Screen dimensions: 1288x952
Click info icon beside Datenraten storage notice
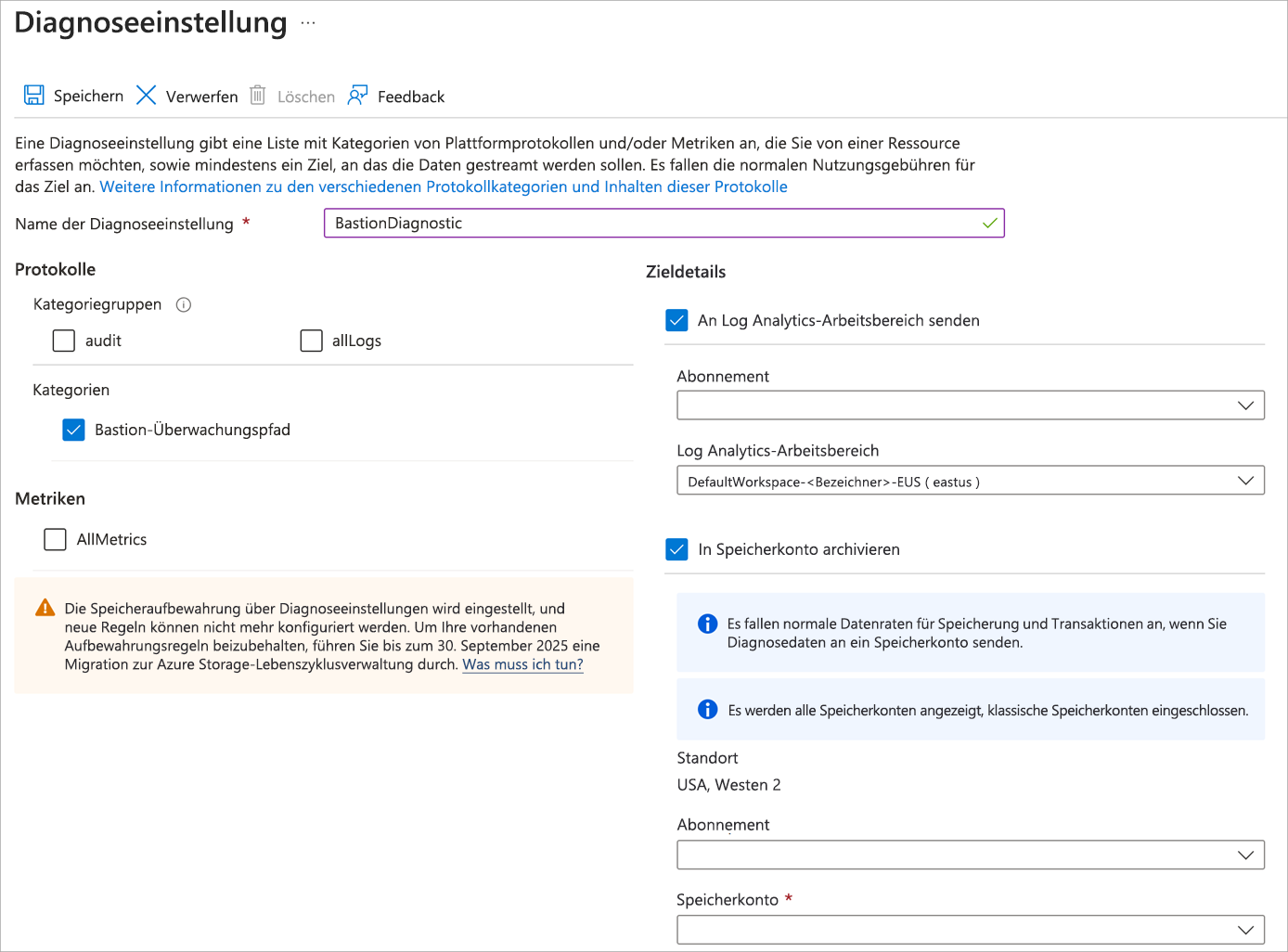708,624
